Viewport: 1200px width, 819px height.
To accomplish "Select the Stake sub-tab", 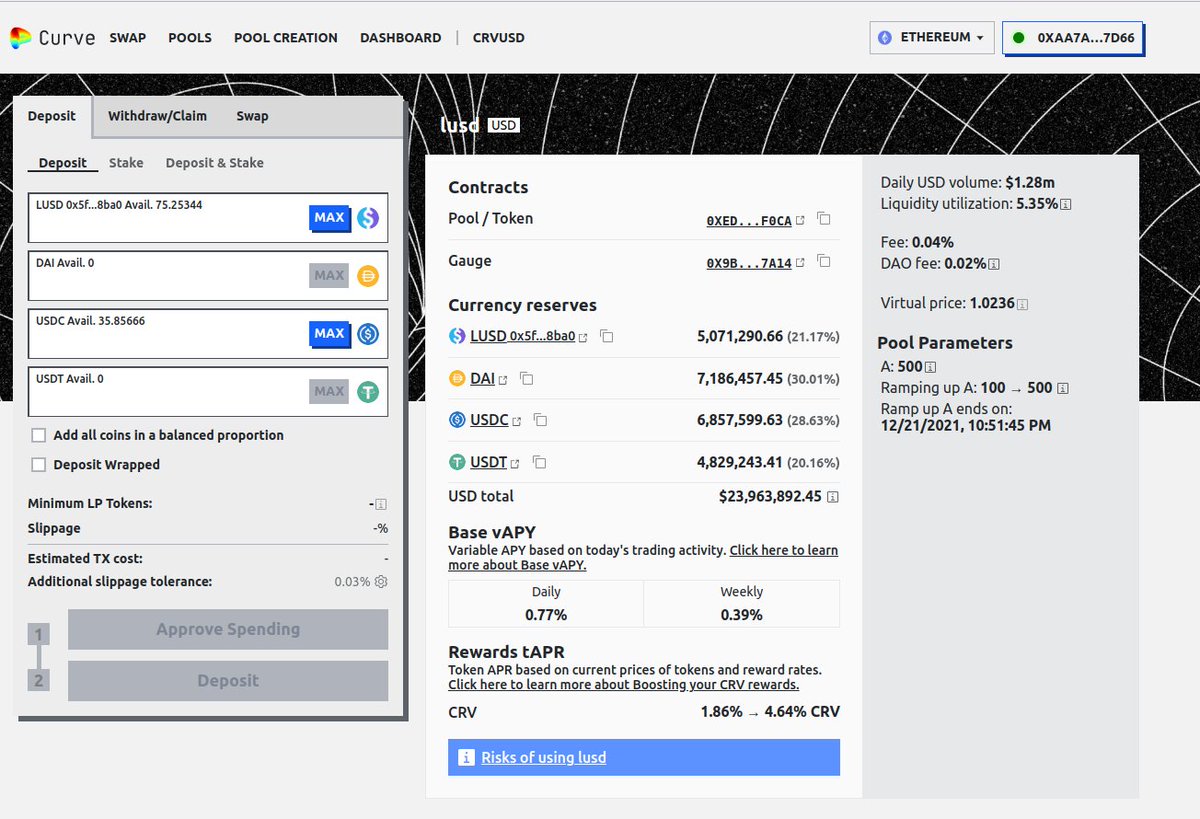I will [x=126, y=163].
